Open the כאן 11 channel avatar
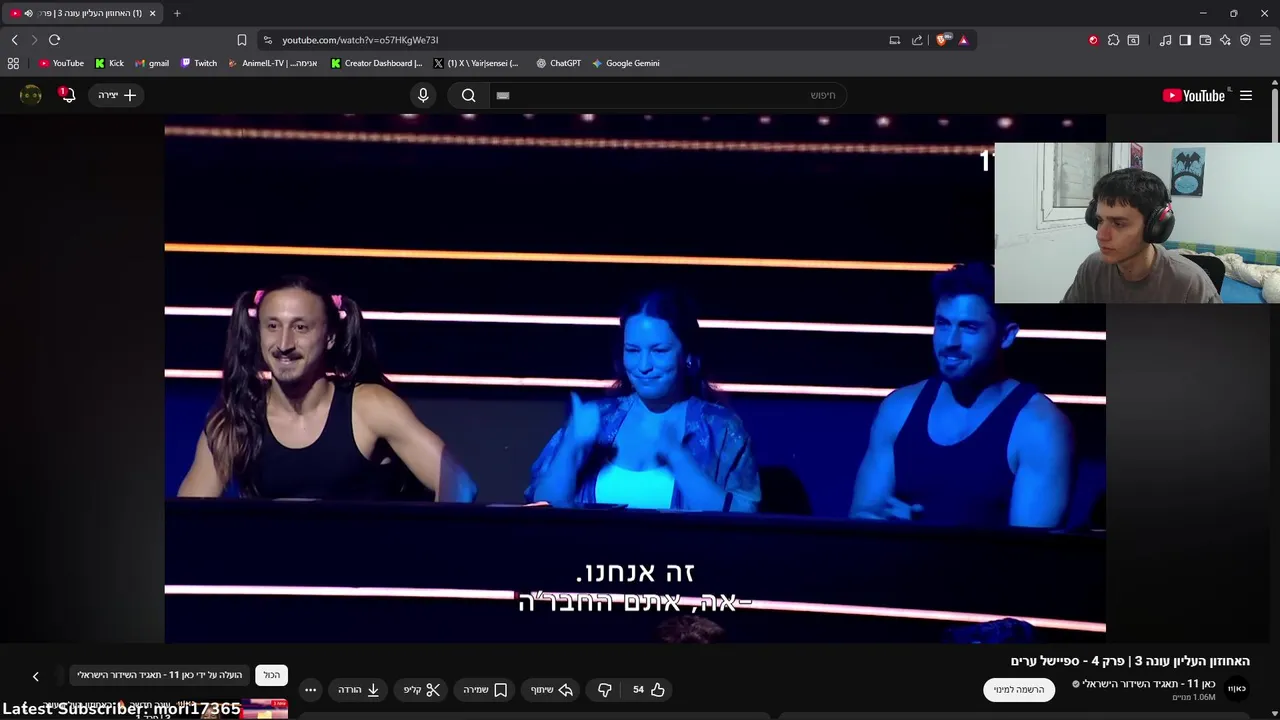The width and height of the screenshot is (1280, 720). (x=1237, y=689)
